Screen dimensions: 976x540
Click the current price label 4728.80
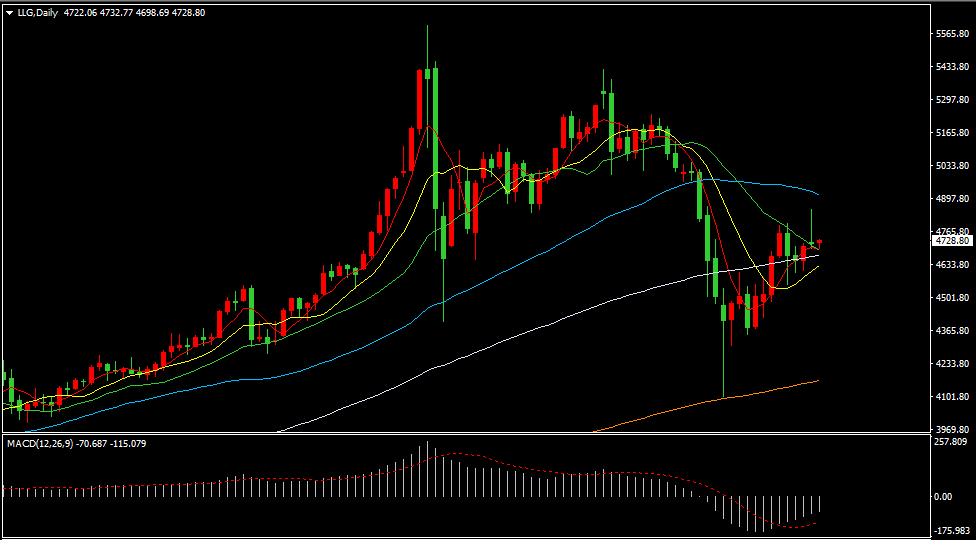(x=952, y=241)
